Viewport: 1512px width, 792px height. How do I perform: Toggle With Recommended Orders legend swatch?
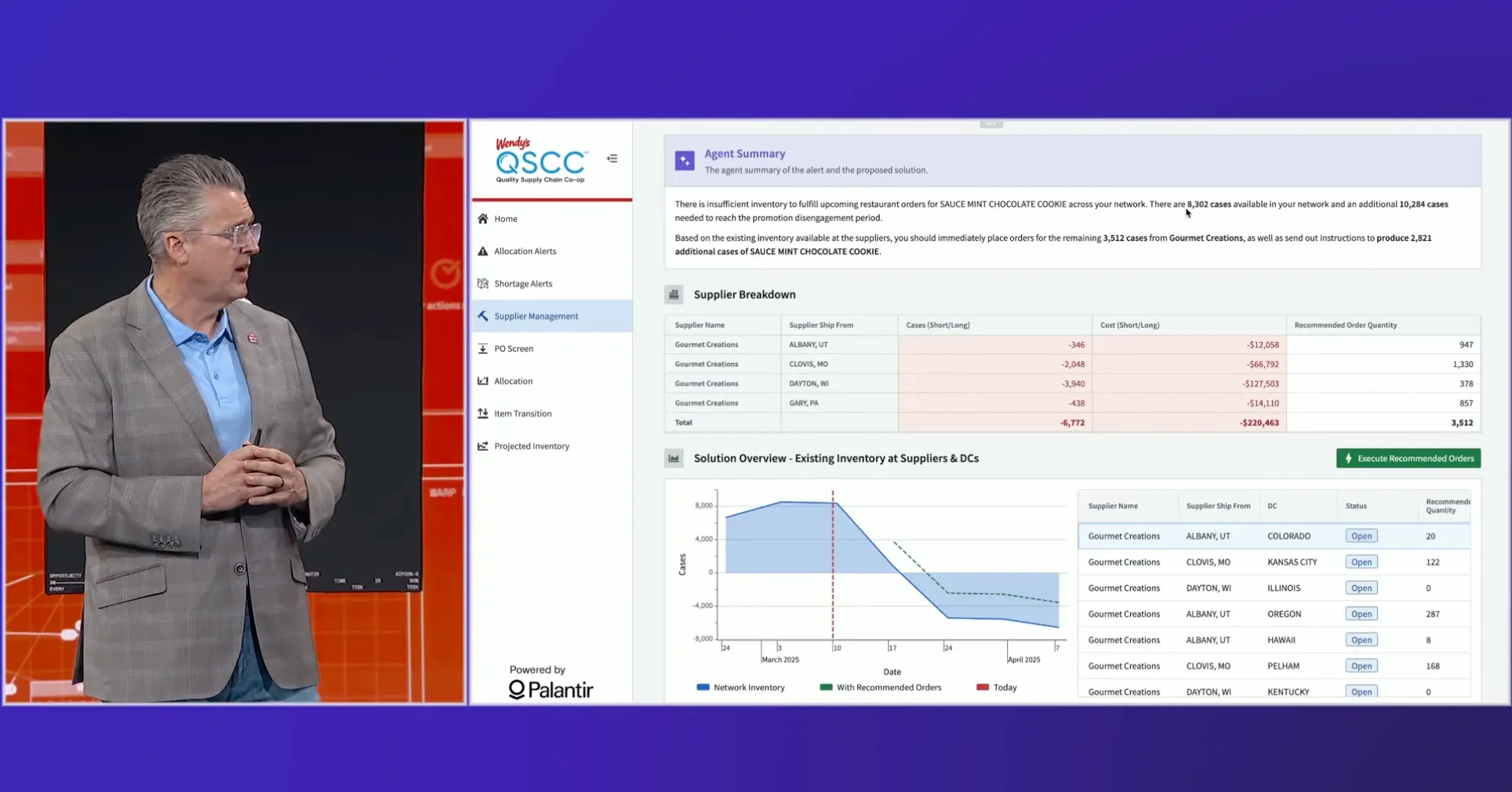(x=826, y=688)
